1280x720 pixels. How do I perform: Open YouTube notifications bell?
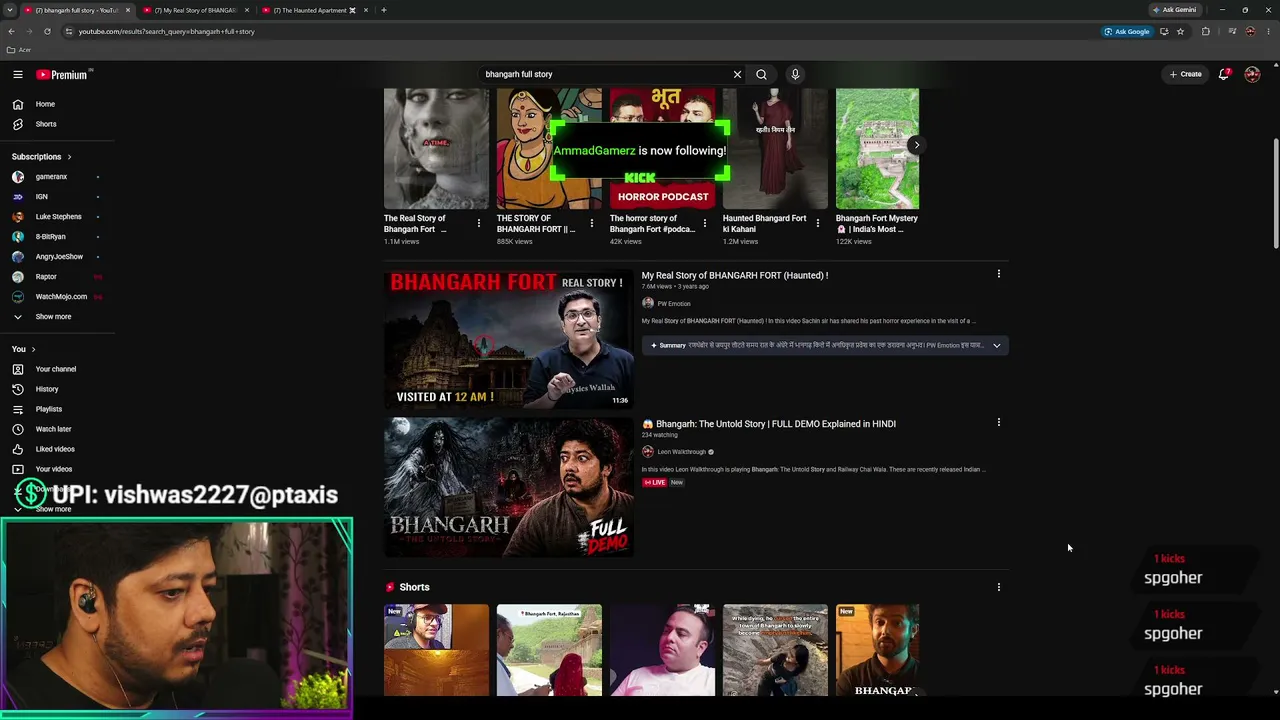coord(1224,74)
